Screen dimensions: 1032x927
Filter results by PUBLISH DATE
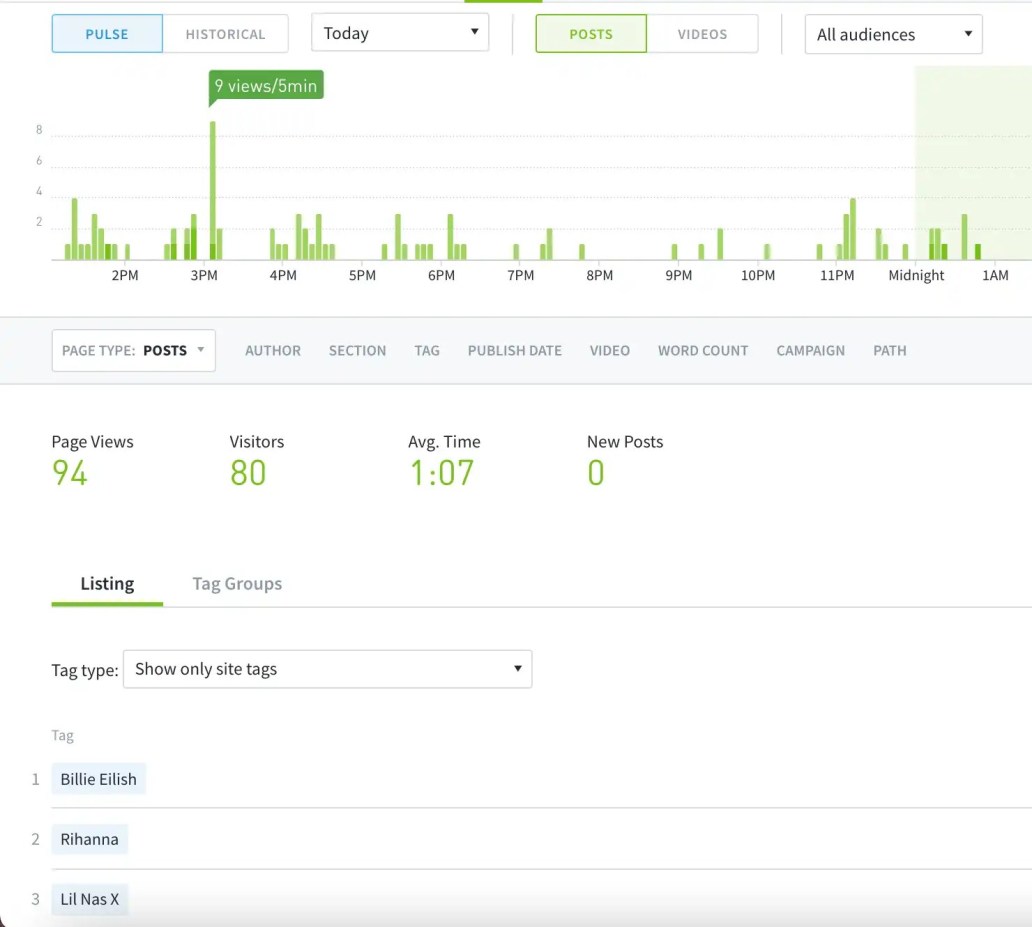[514, 350]
